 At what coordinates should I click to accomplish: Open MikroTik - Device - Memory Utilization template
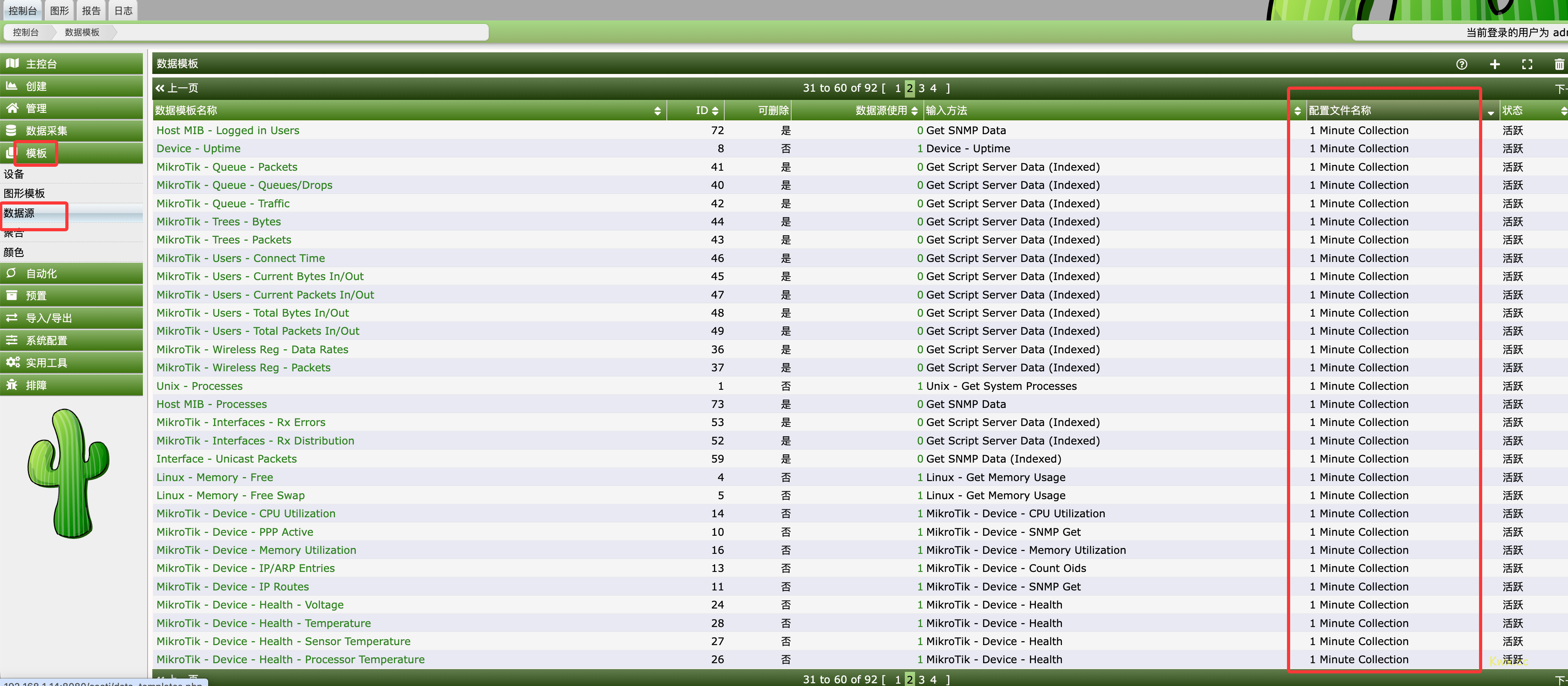point(256,550)
